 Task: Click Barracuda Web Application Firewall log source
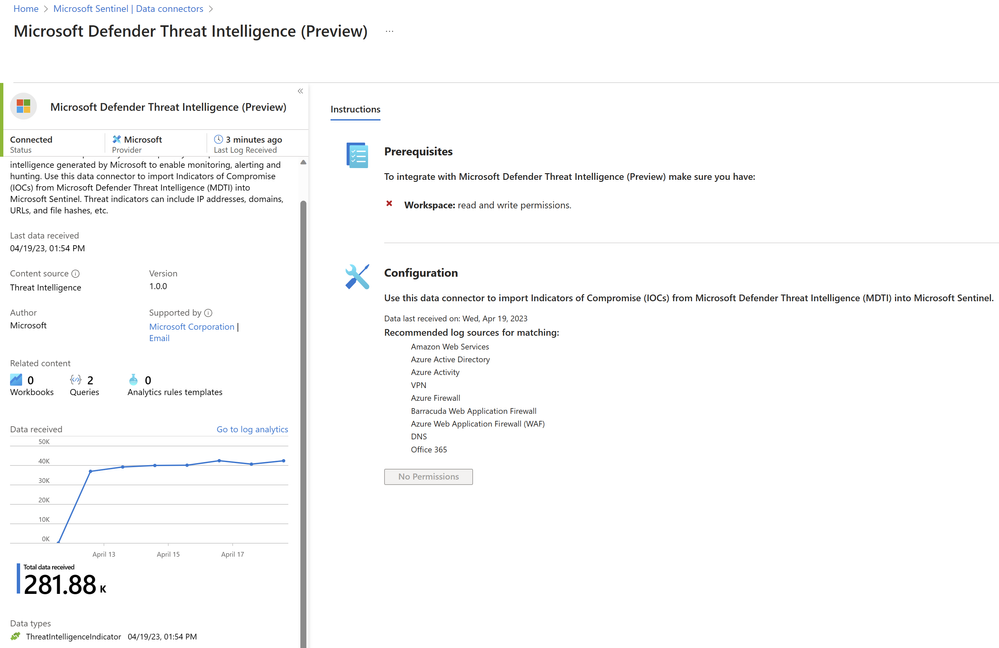[x=473, y=411]
